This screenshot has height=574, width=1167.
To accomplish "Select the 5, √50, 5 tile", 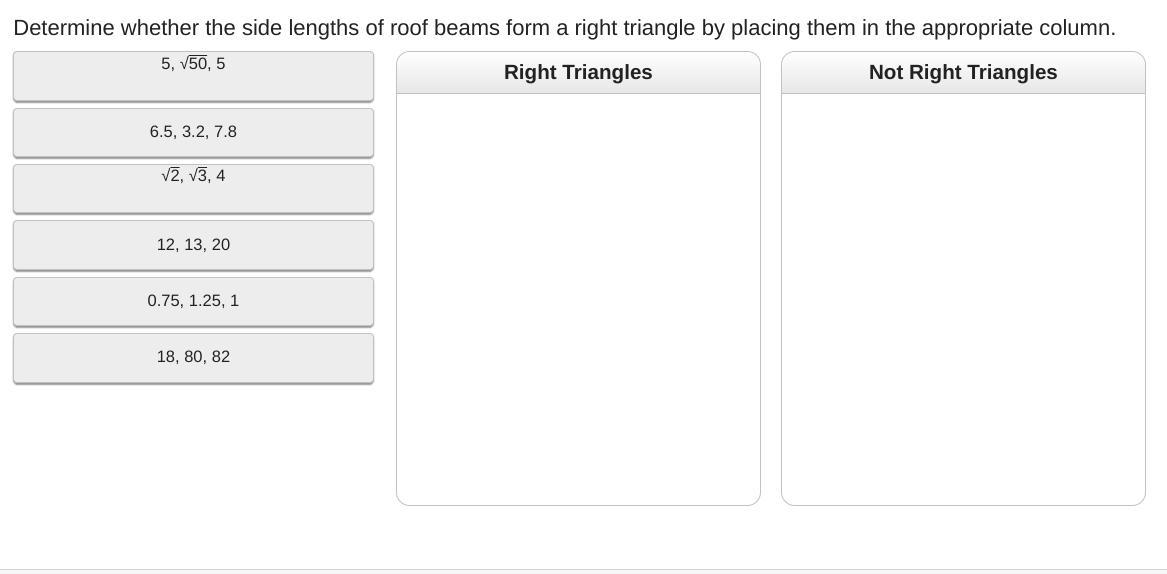I will click(x=193, y=76).
